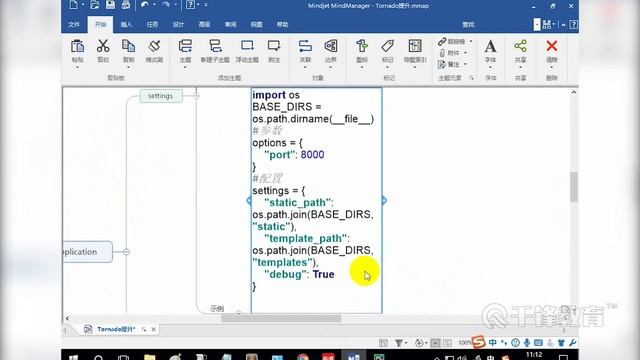Collapse the application topic branch circle

point(126,252)
